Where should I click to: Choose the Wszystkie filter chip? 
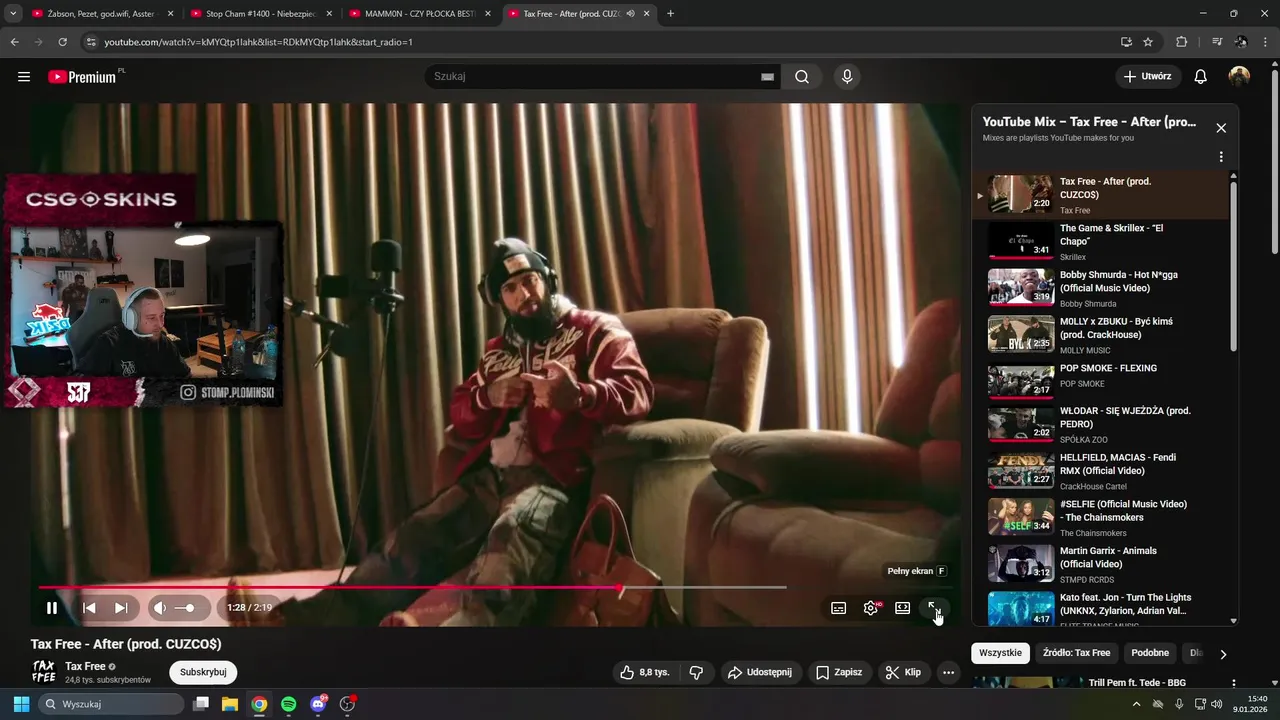click(1000, 653)
